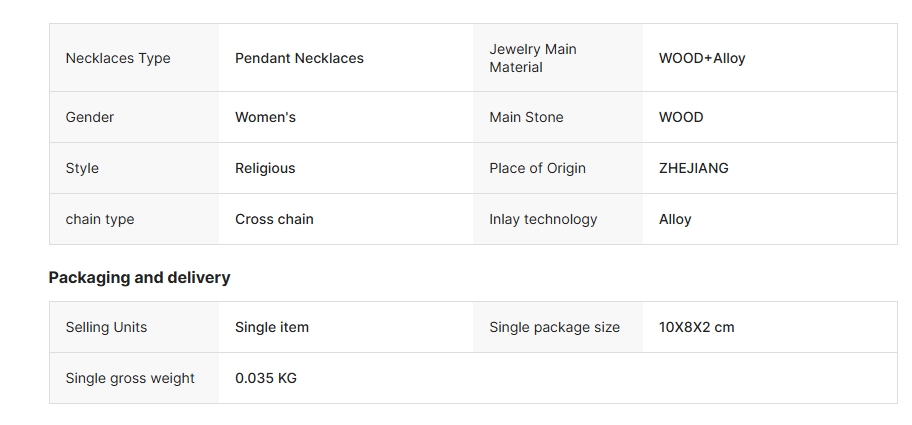Viewport: 912px width, 425px height.
Task: Click the Place of Origin label
Action: (537, 168)
